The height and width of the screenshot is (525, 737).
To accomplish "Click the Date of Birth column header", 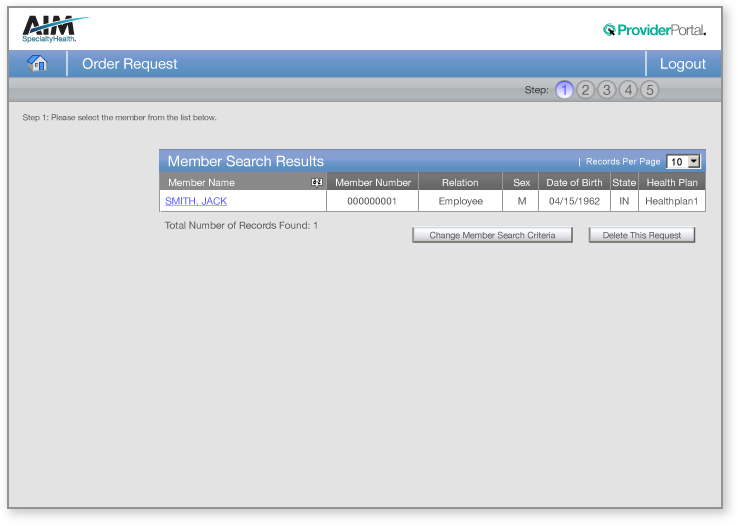I will pyautogui.click(x=574, y=183).
